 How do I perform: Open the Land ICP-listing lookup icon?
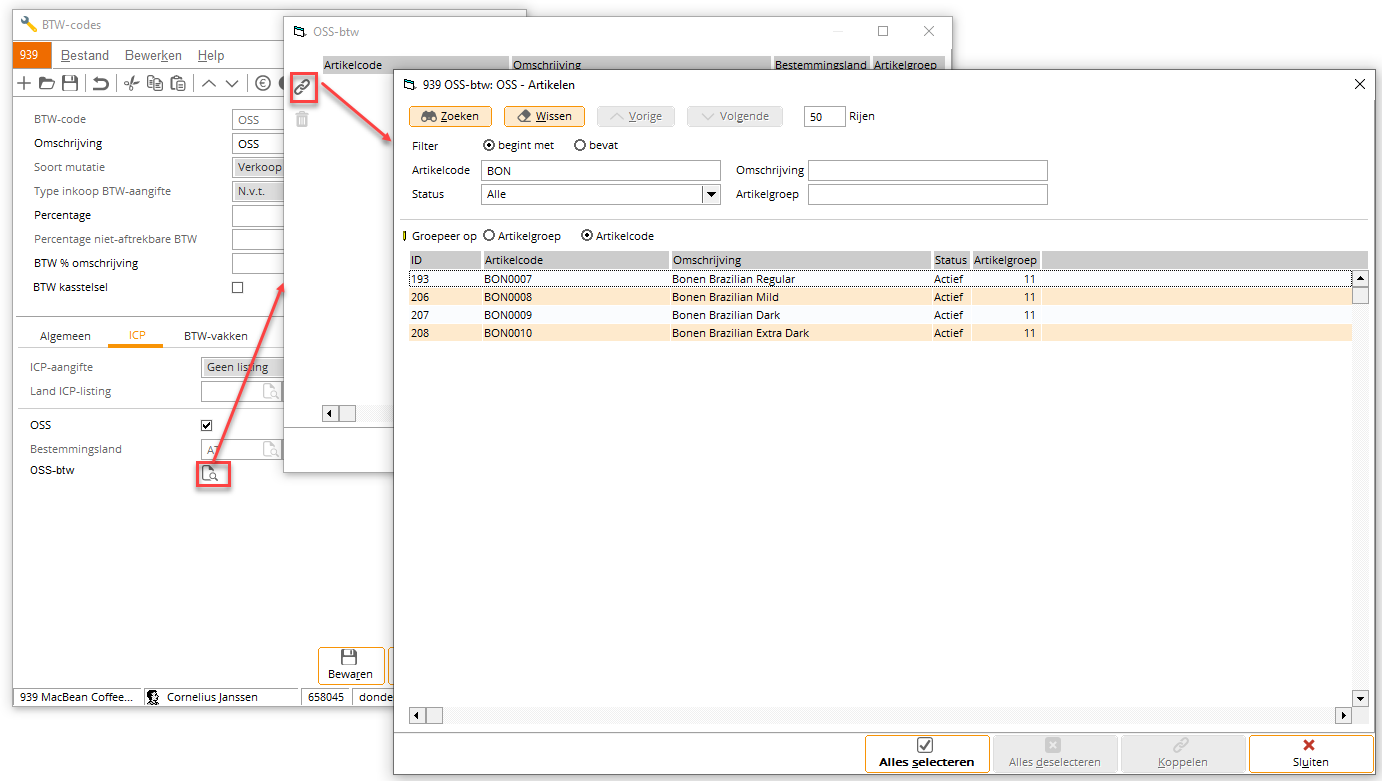pos(270,392)
